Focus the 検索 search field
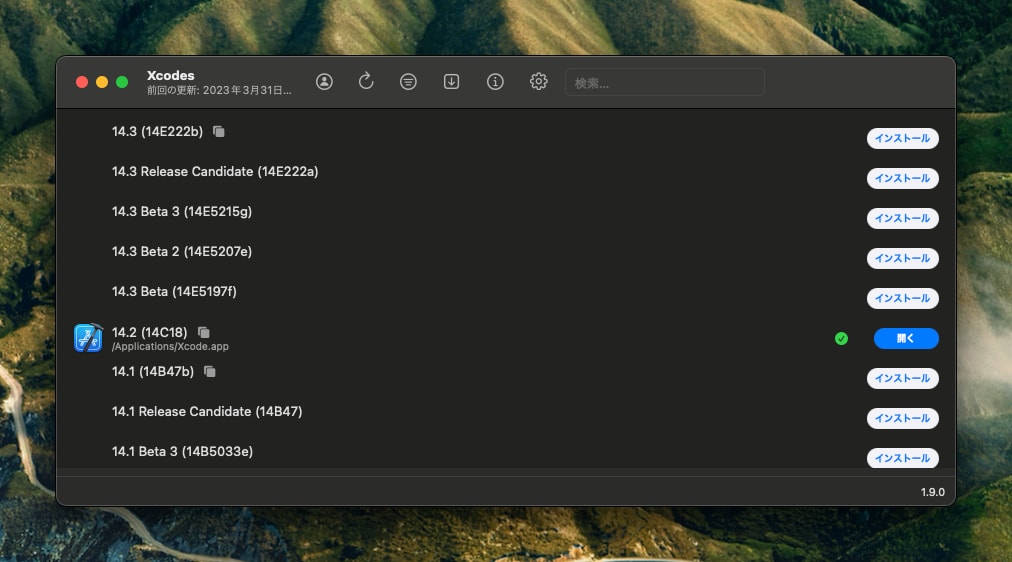 point(664,83)
